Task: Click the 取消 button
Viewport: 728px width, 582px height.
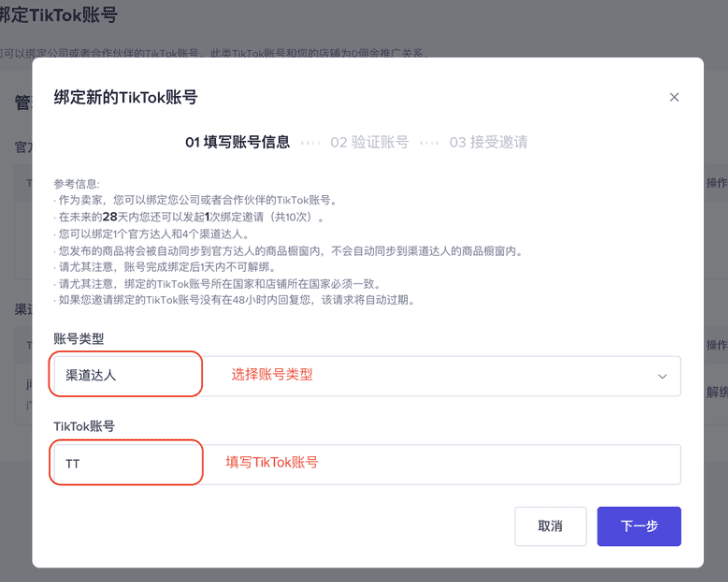Action: [x=550, y=526]
